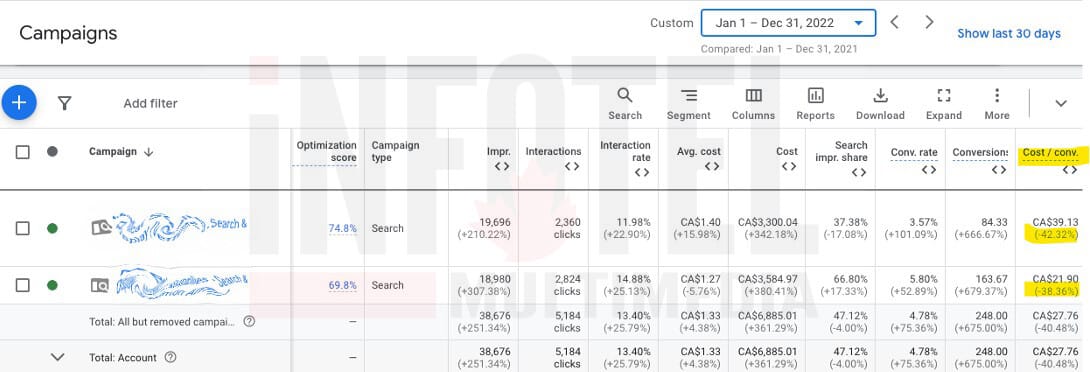The width and height of the screenshot is (1090, 372).
Task: Click status header gray dot
Action: 52,151
